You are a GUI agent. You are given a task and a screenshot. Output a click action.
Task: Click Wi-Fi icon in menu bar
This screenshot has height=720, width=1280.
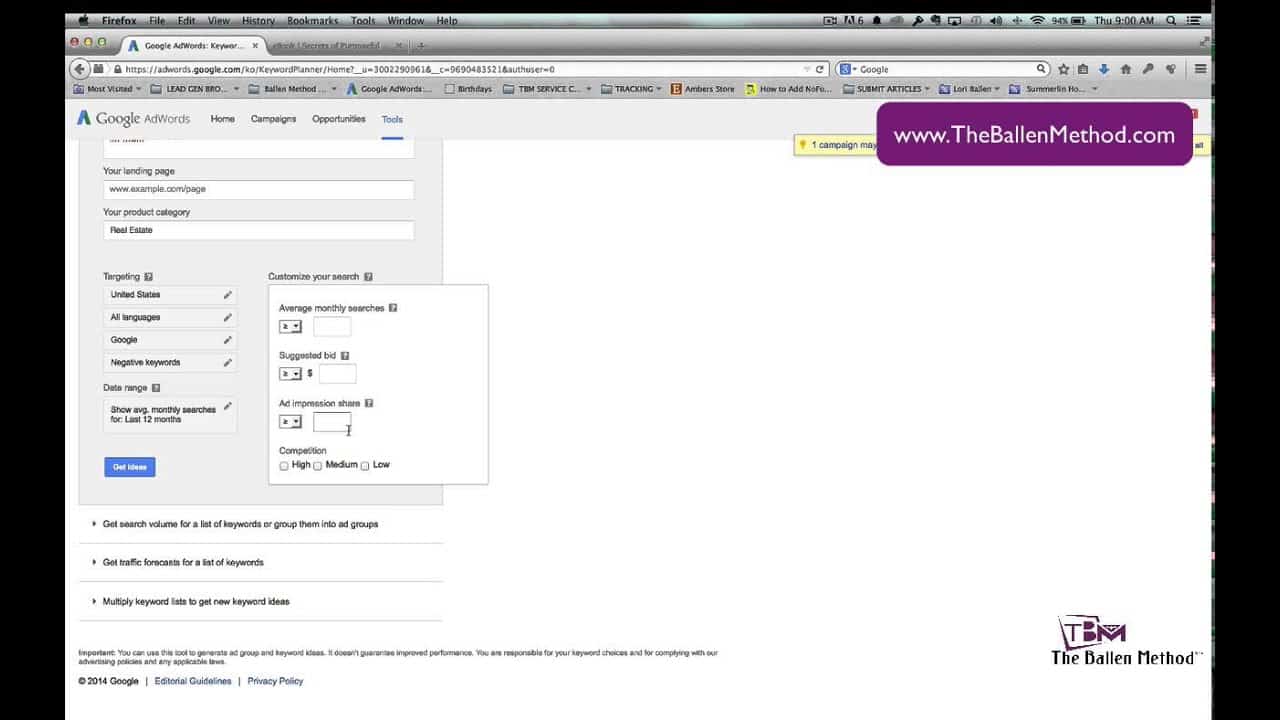[x=1037, y=20]
